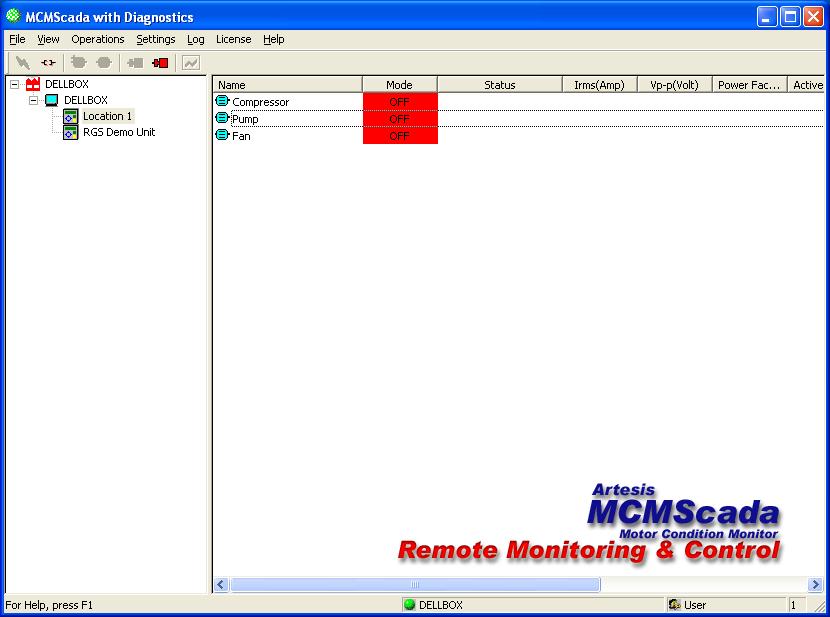Click the green DELLBOX status bar indicator
This screenshot has height=617, width=830.
[x=409, y=605]
